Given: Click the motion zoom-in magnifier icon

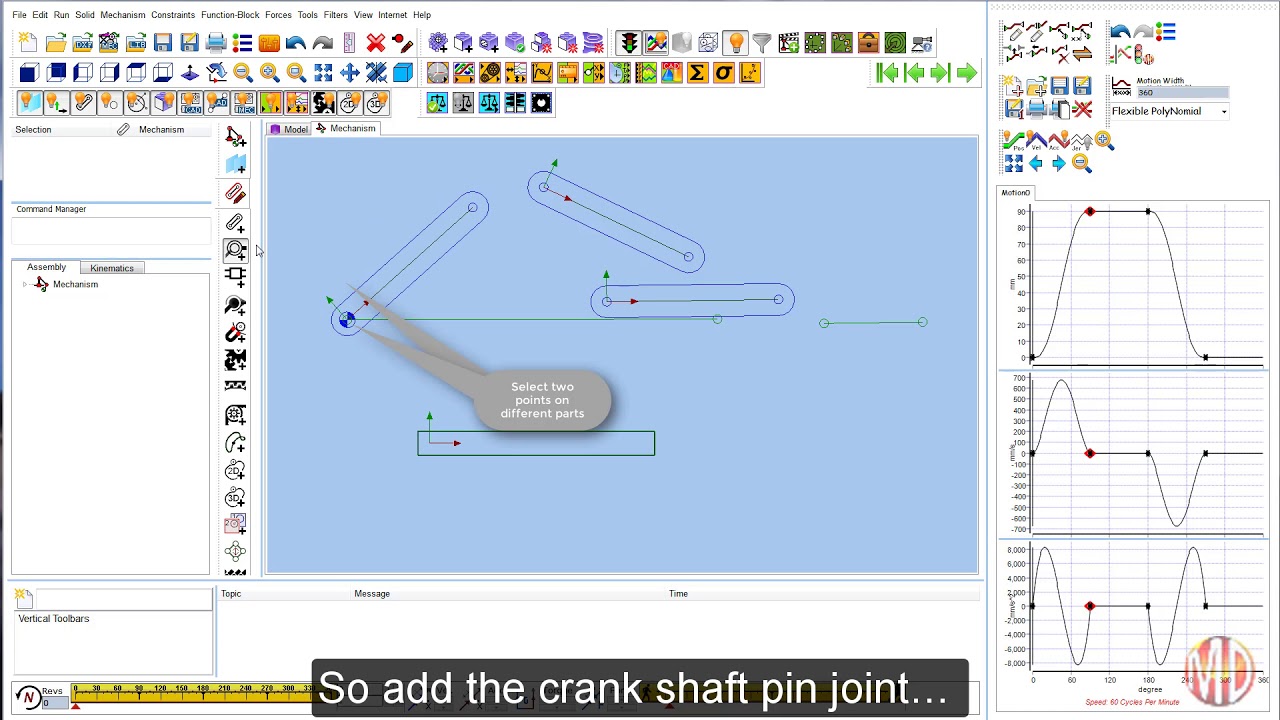Looking at the screenshot, I should point(1103,141).
